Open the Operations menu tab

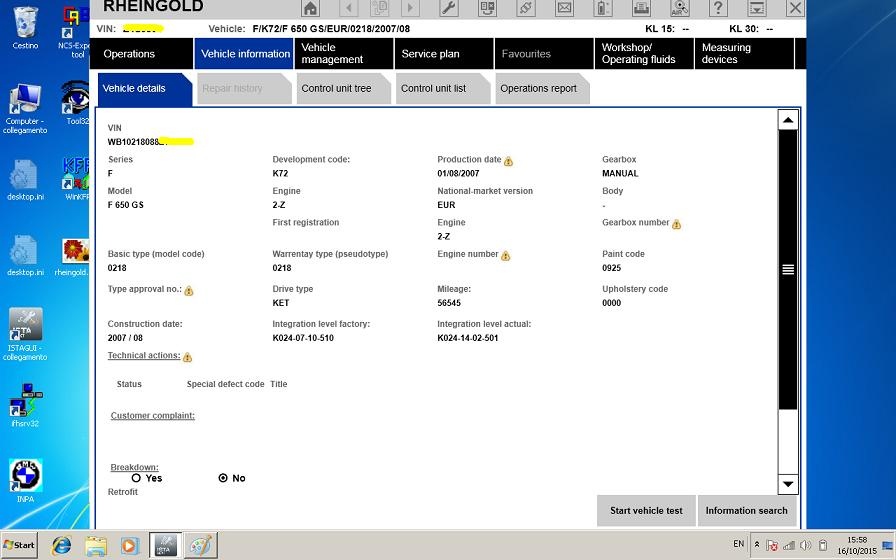click(x=141, y=54)
